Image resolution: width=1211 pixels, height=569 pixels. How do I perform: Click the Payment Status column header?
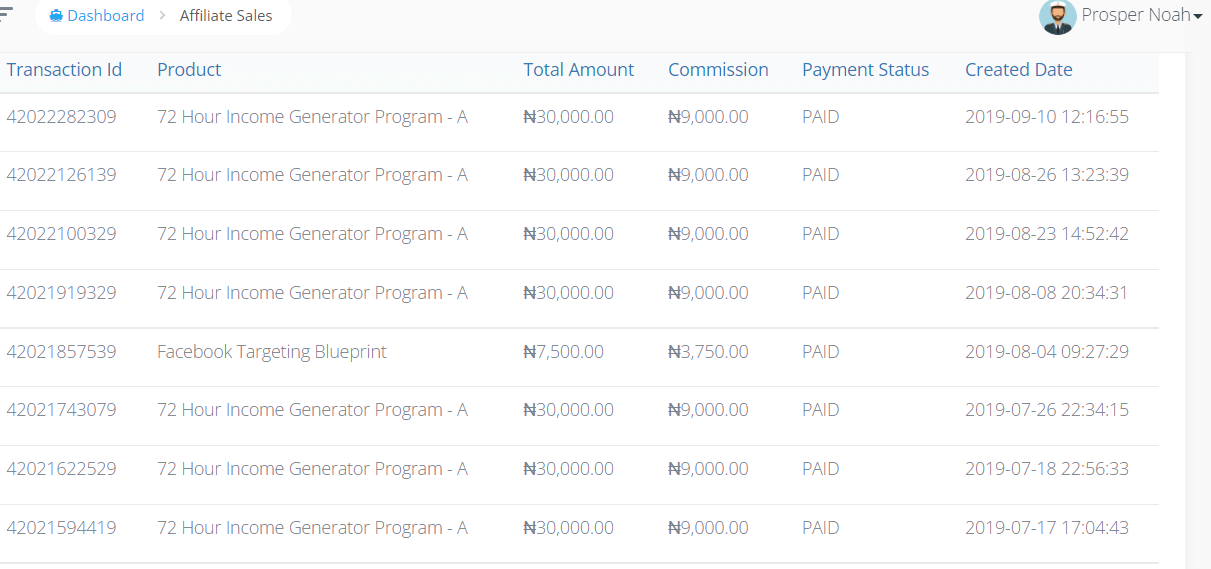[865, 70]
